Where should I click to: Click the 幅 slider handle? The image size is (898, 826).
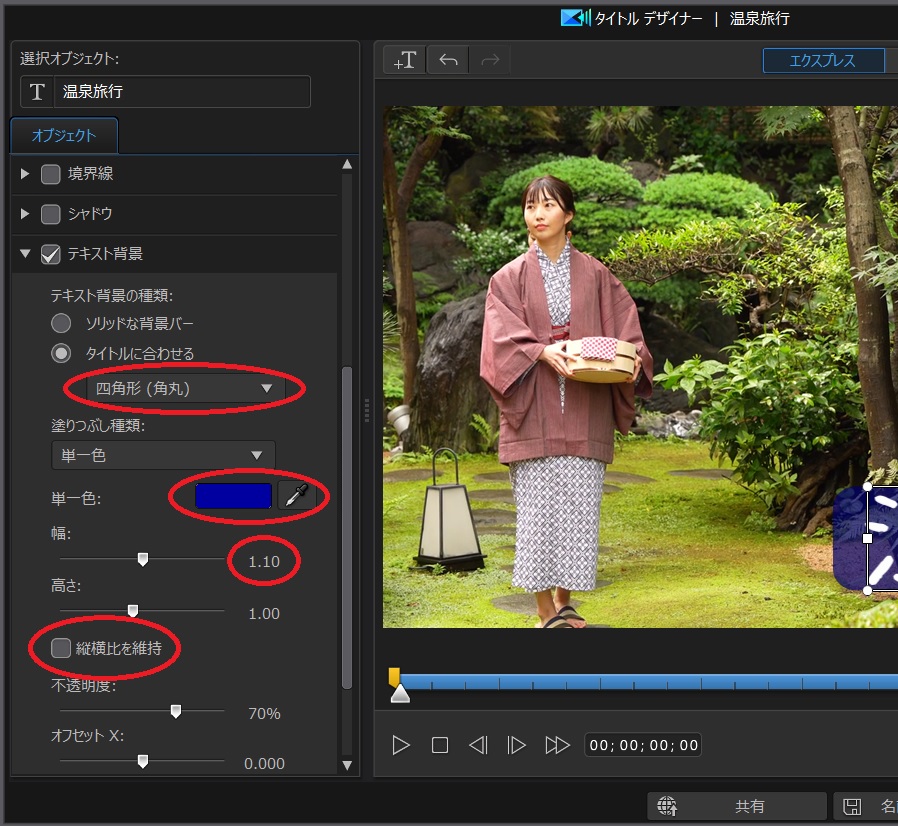point(143,559)
